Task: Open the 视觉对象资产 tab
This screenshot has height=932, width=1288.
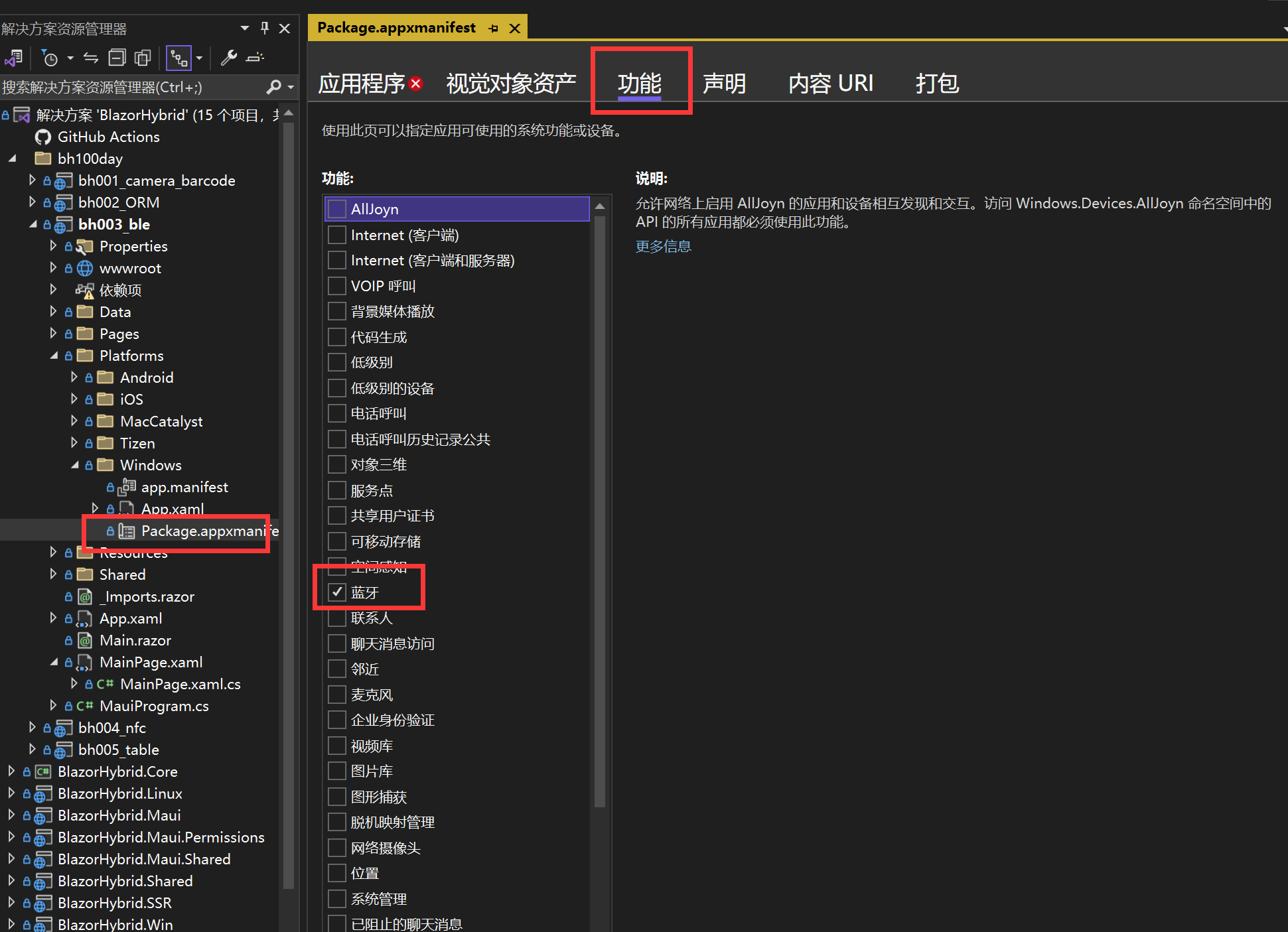Action: click(510, 84)
